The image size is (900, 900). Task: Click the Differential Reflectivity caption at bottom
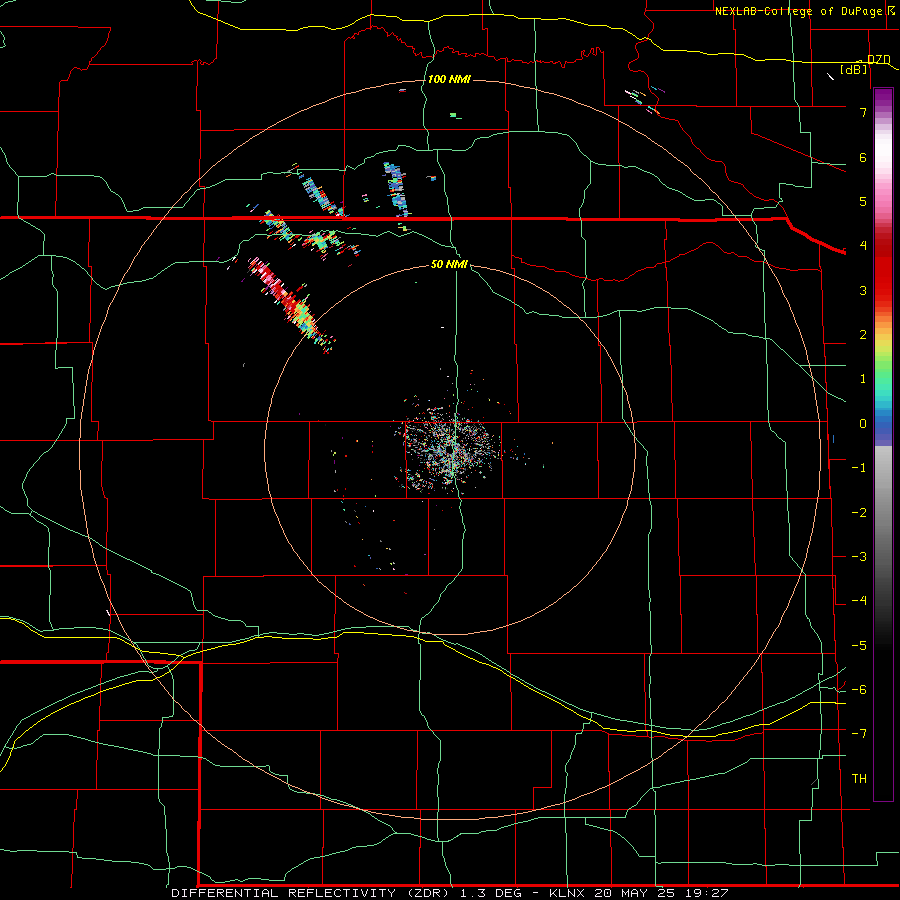[x=450, y=893]
